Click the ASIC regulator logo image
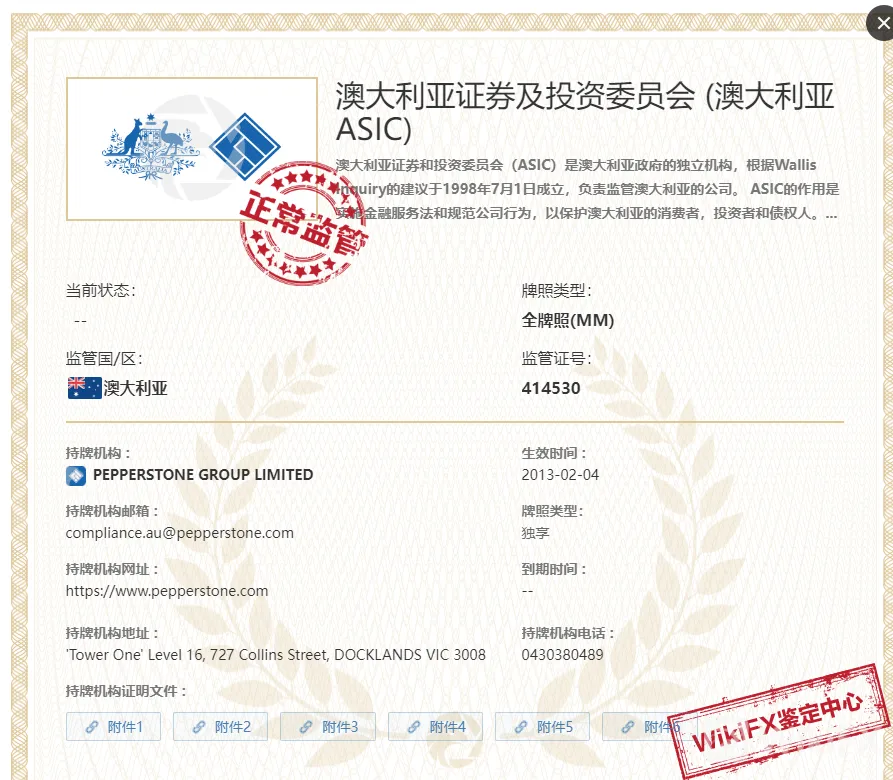The height and width of the screenshot is (780, 893). [x=192, y=149]
